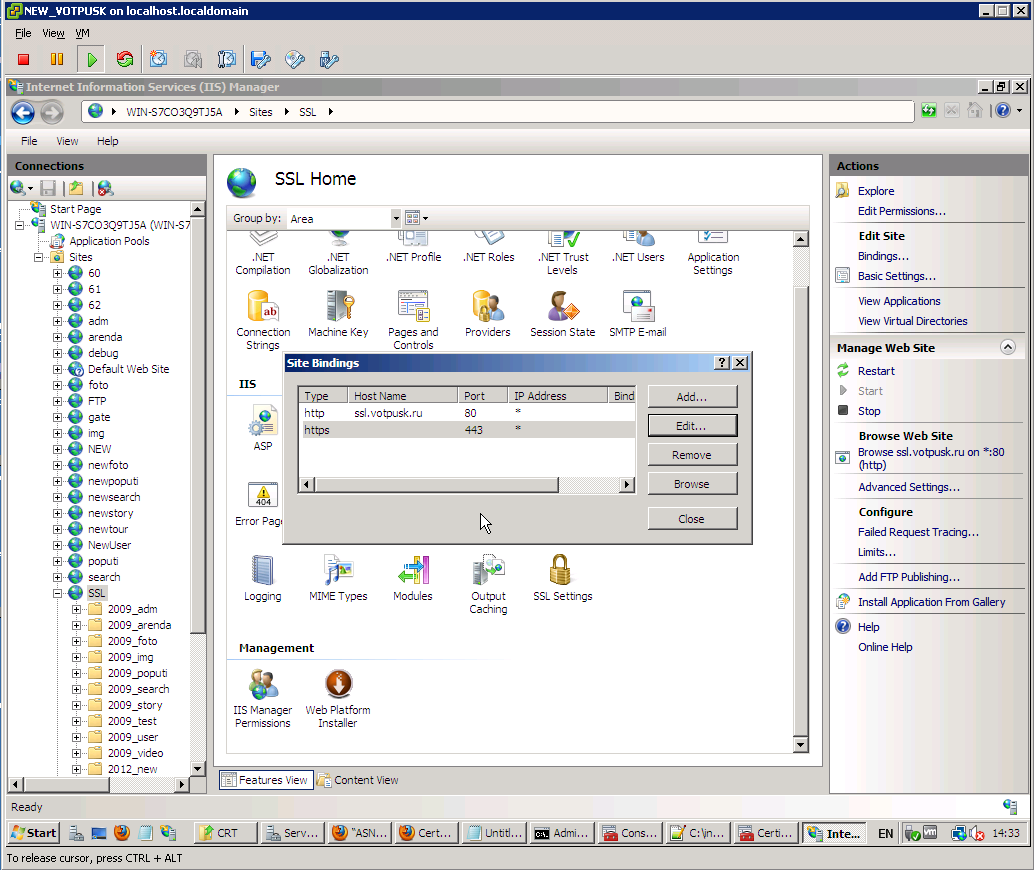Switch to Features View tab
This screenshot has width=1034, height=870.
(x=266, y=780)
